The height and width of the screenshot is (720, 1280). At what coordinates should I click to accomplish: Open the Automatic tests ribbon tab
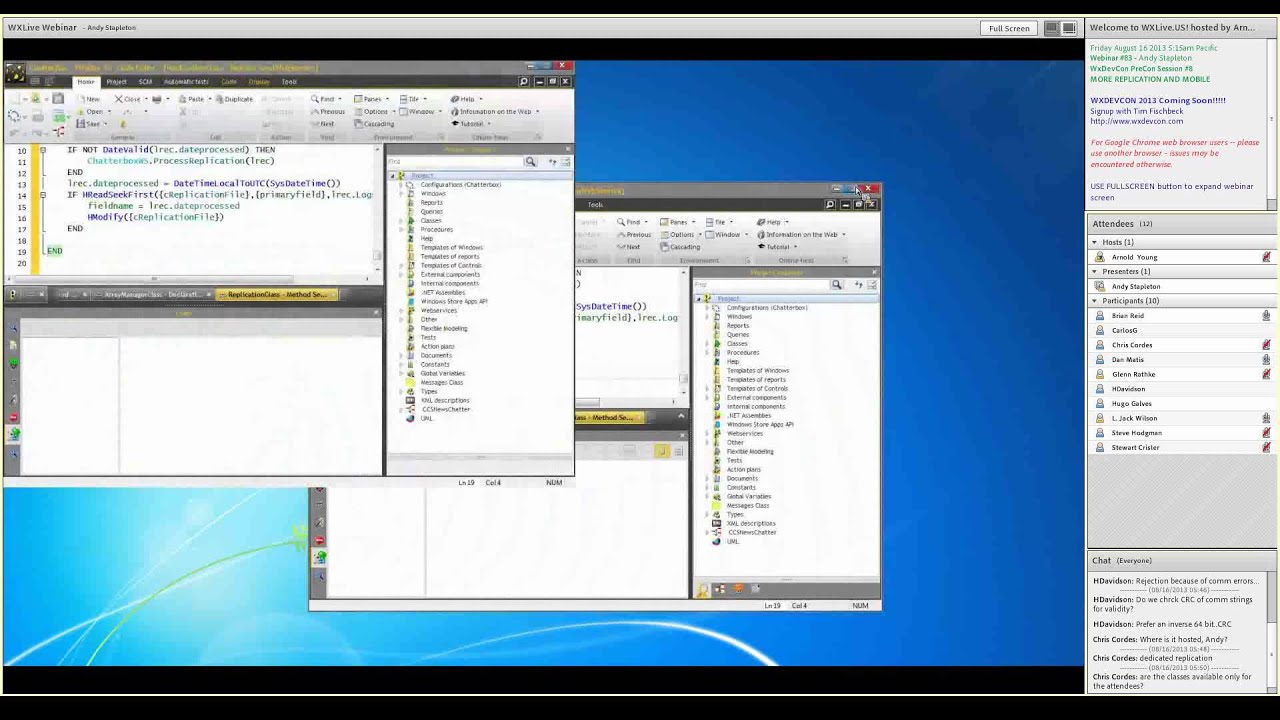coord(186,81)
